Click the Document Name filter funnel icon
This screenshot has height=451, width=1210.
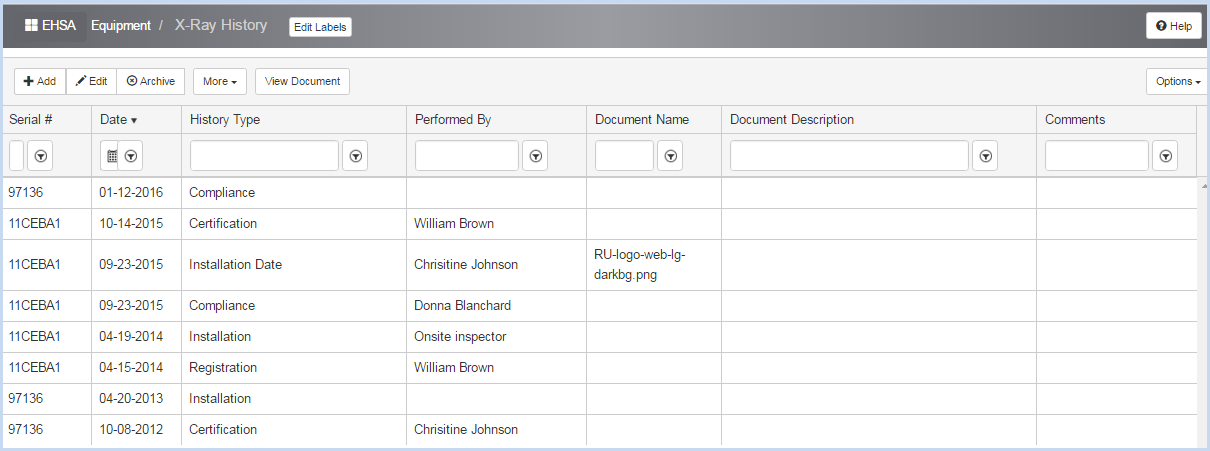(671, 156)
